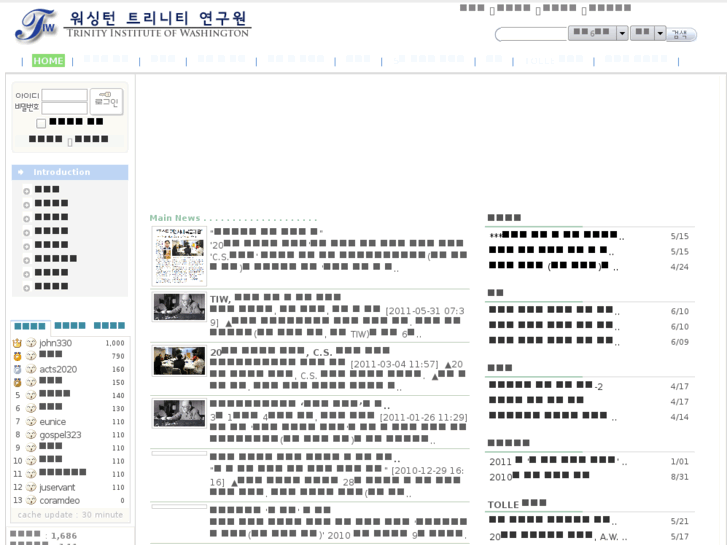727x545 pixels.
Task: Click the 'cache update : 30 minute' note
Action: (x=70, y=515)
